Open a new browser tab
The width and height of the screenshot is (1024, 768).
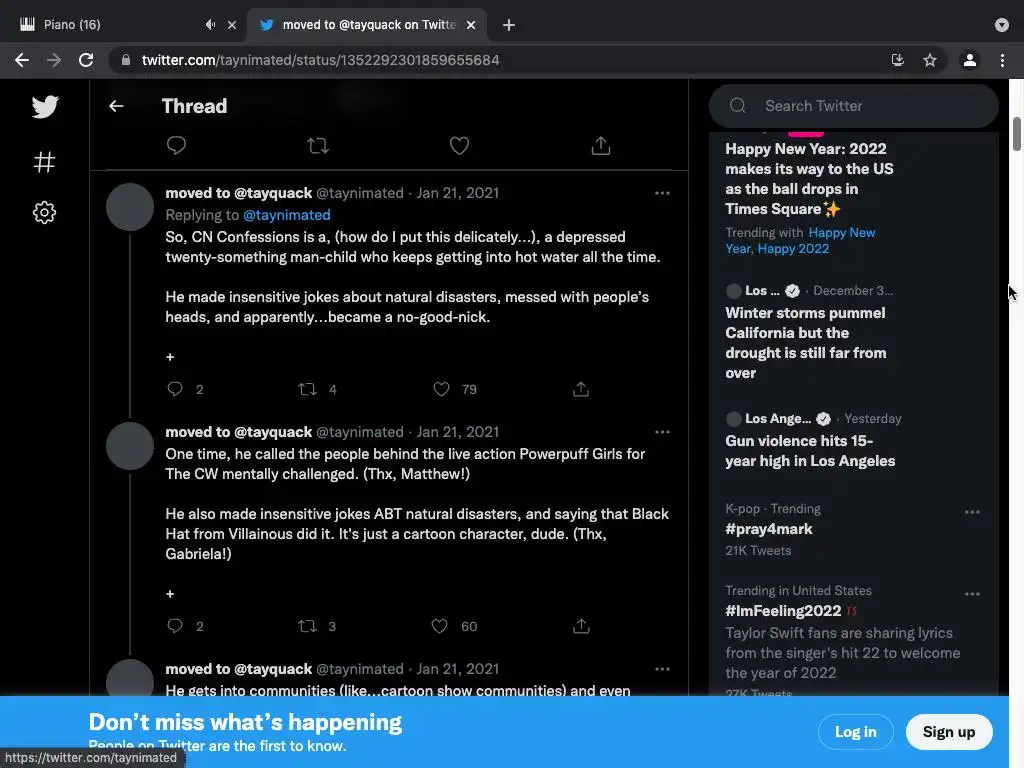click(509, 25)
